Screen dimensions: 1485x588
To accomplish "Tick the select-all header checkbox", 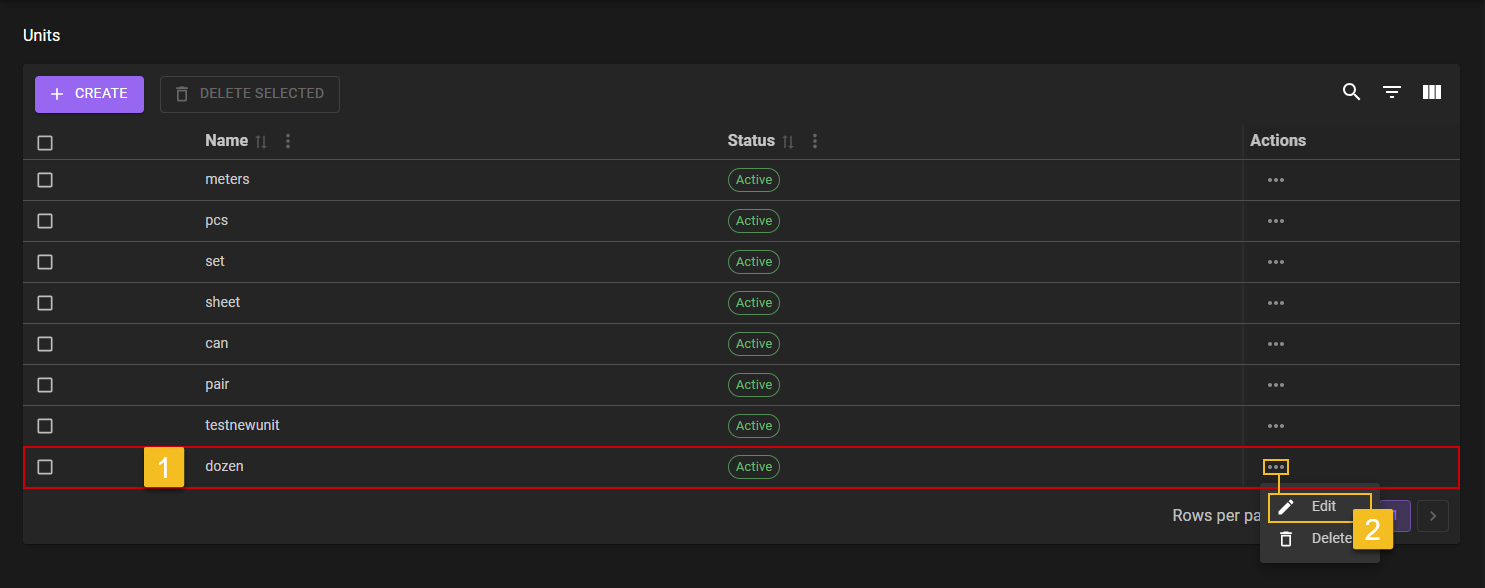I will pos(45,143).
